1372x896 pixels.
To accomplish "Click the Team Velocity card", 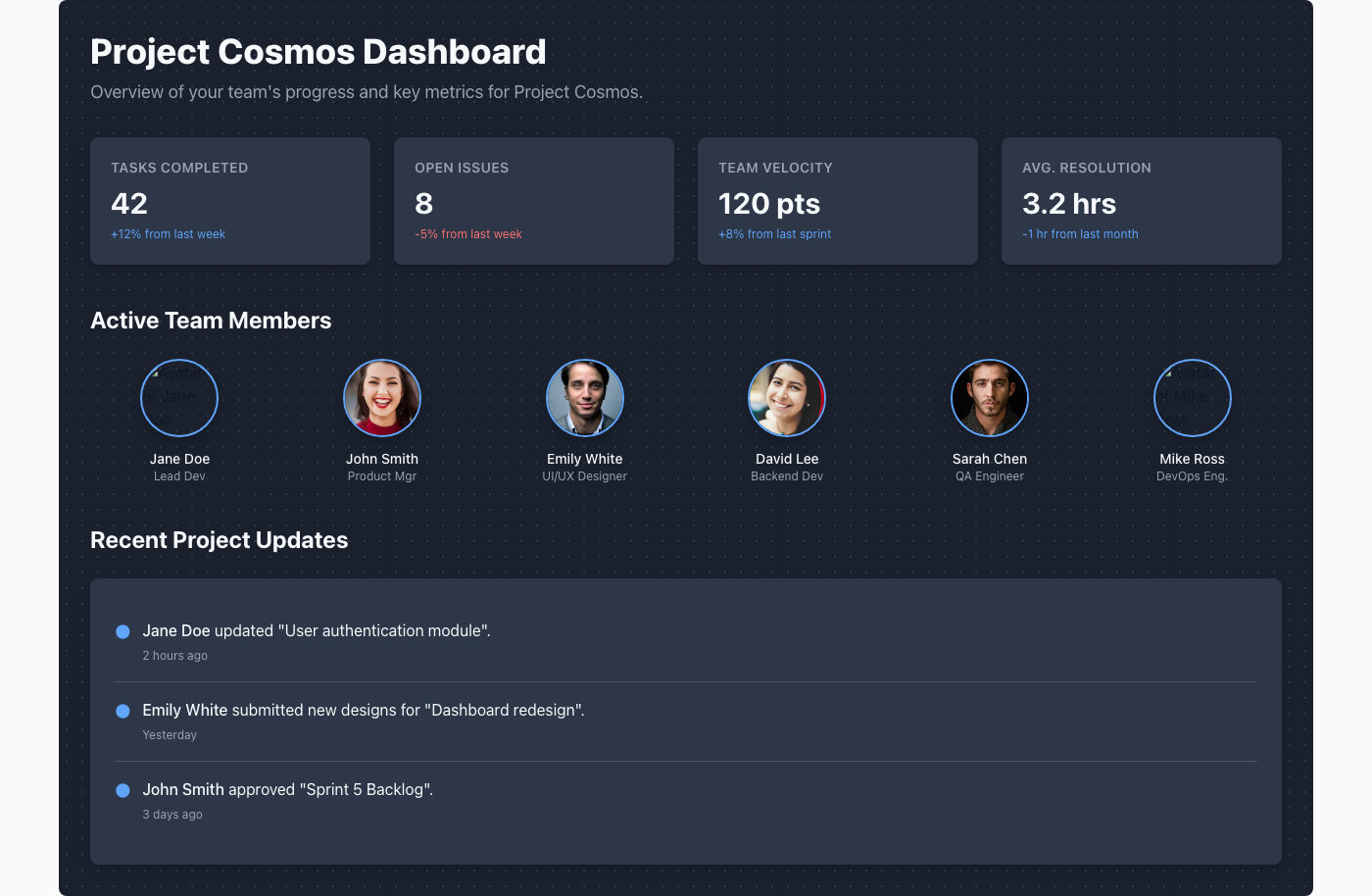I will coord(838,200).
